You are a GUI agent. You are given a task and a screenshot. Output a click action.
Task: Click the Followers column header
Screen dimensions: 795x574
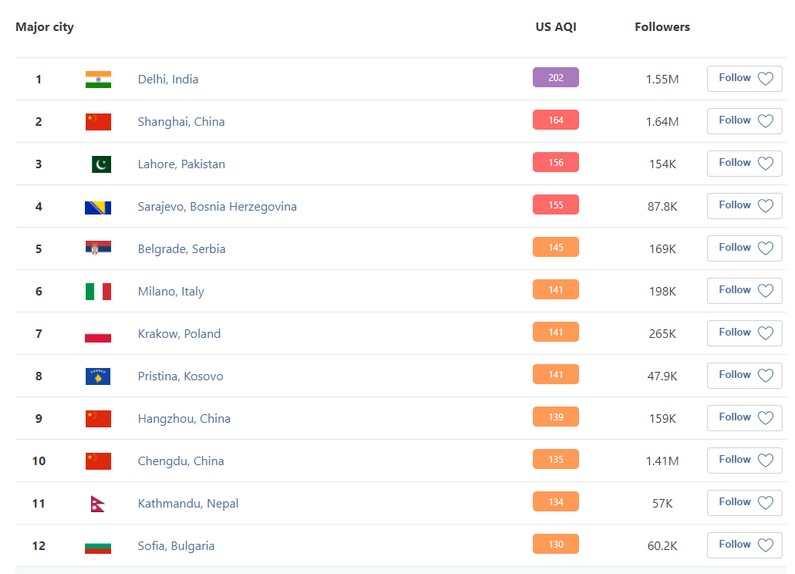[x=662, y=27]
